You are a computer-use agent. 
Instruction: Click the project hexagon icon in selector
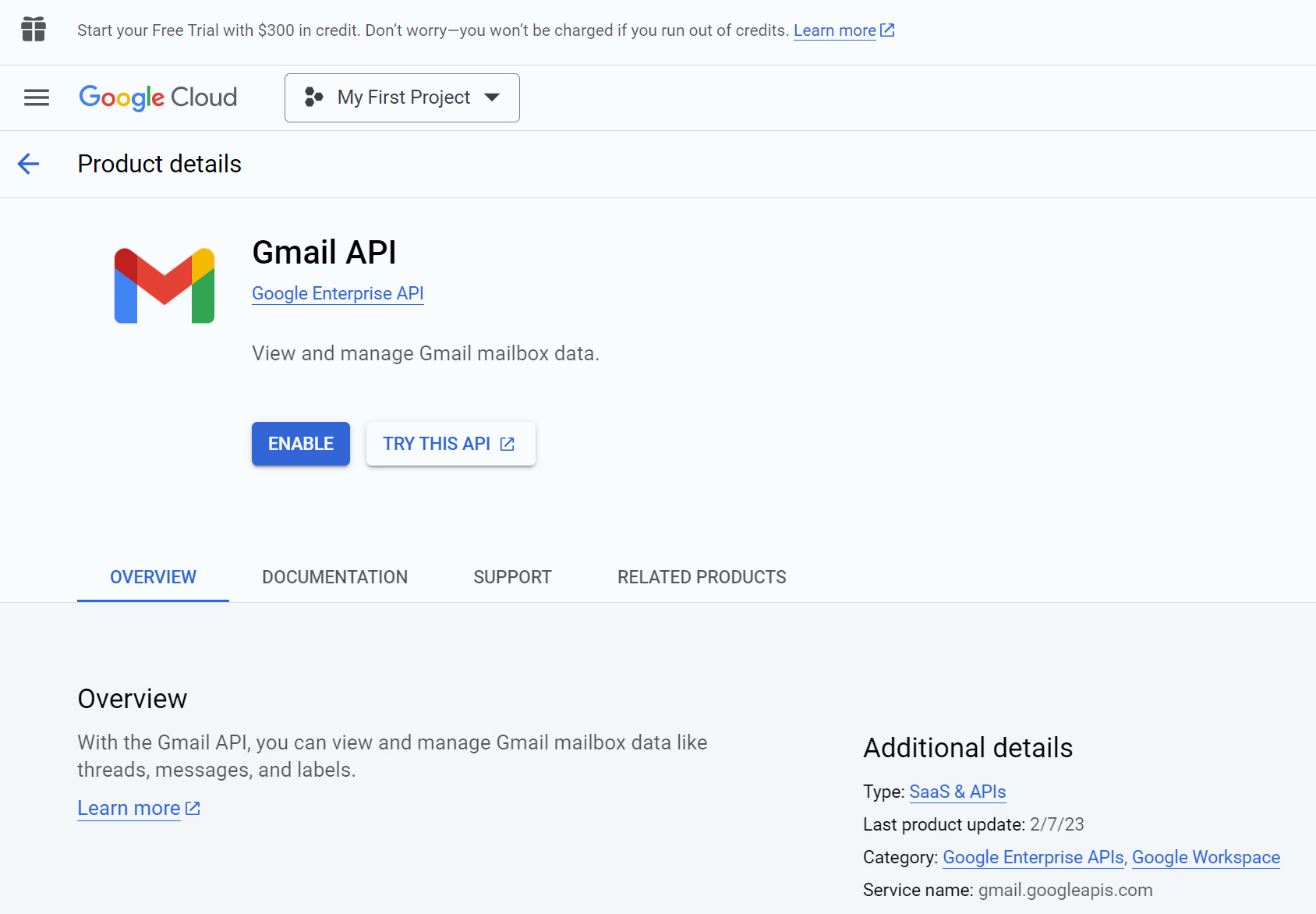click(313, 97)
